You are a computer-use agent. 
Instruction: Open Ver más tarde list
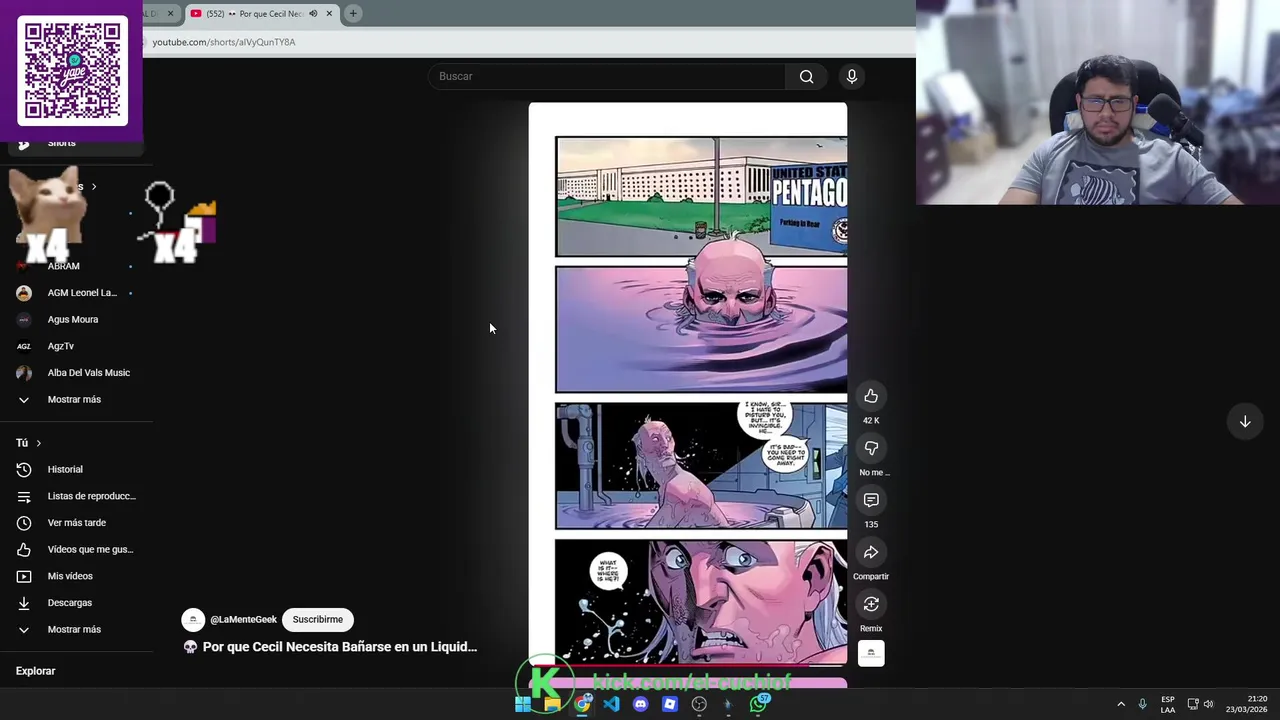tap(75, 523)
